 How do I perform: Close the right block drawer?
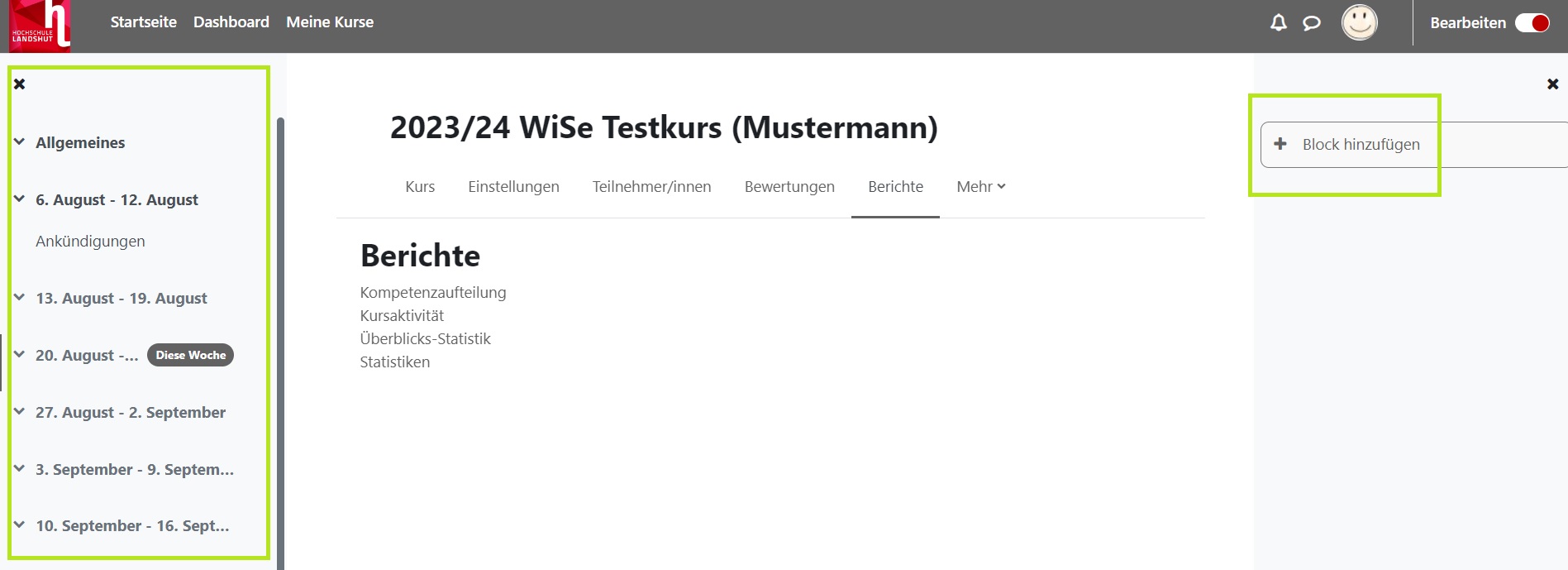pyautogui.click(x=1551, y=84)
